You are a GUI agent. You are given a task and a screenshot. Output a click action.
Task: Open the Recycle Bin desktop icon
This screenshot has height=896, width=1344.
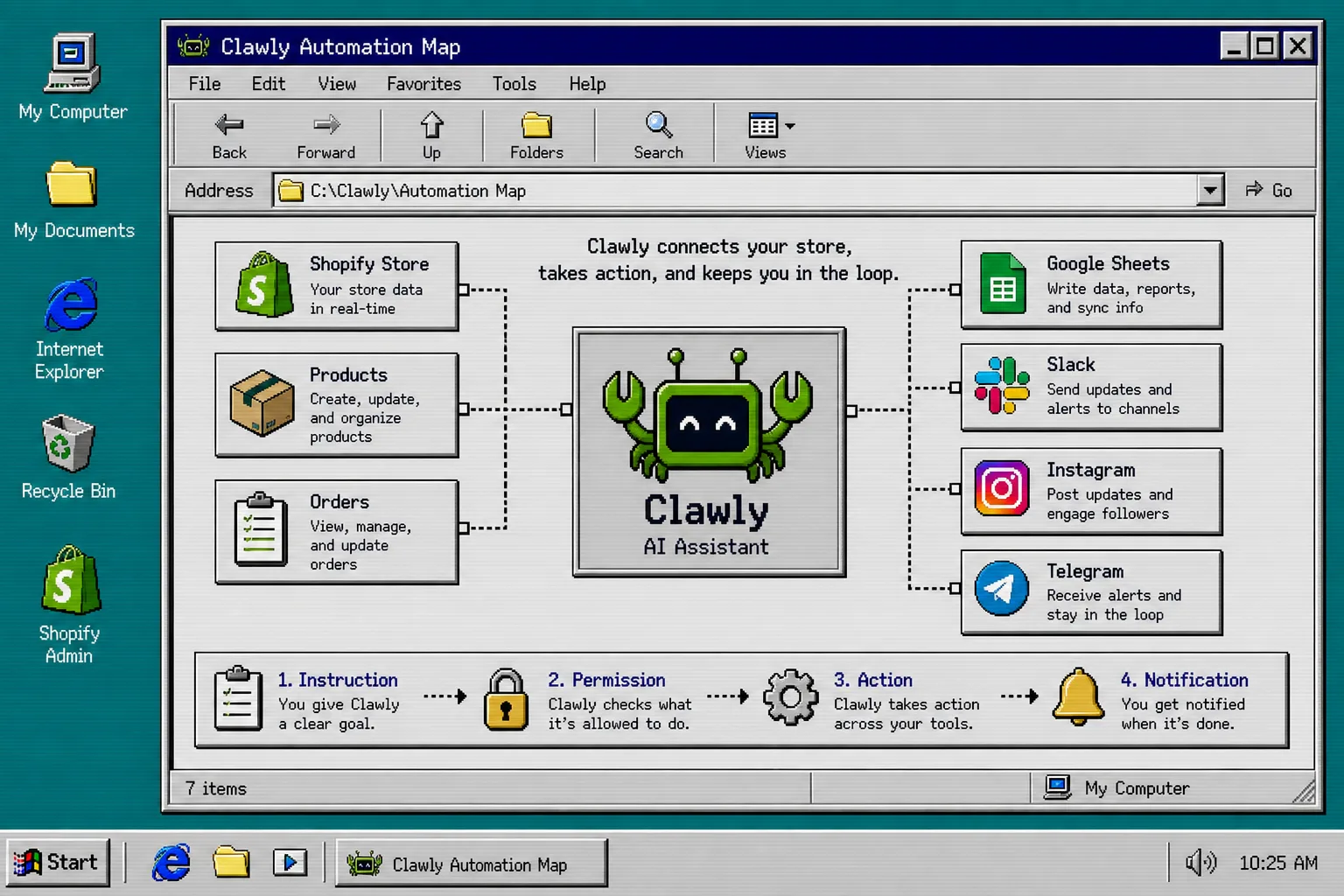[67, 443]
